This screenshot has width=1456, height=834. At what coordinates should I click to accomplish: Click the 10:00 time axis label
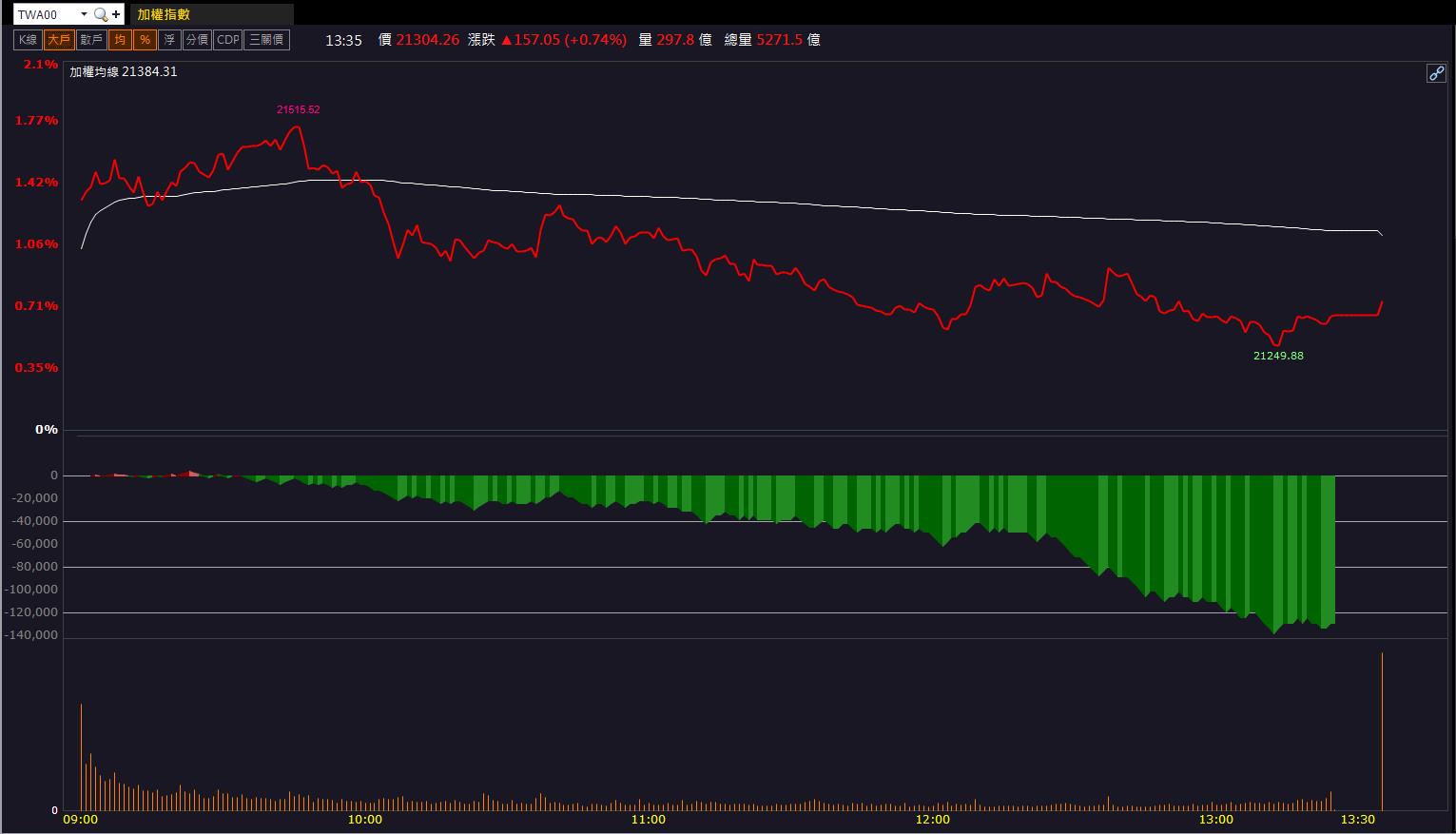click(x=365, y=820)
